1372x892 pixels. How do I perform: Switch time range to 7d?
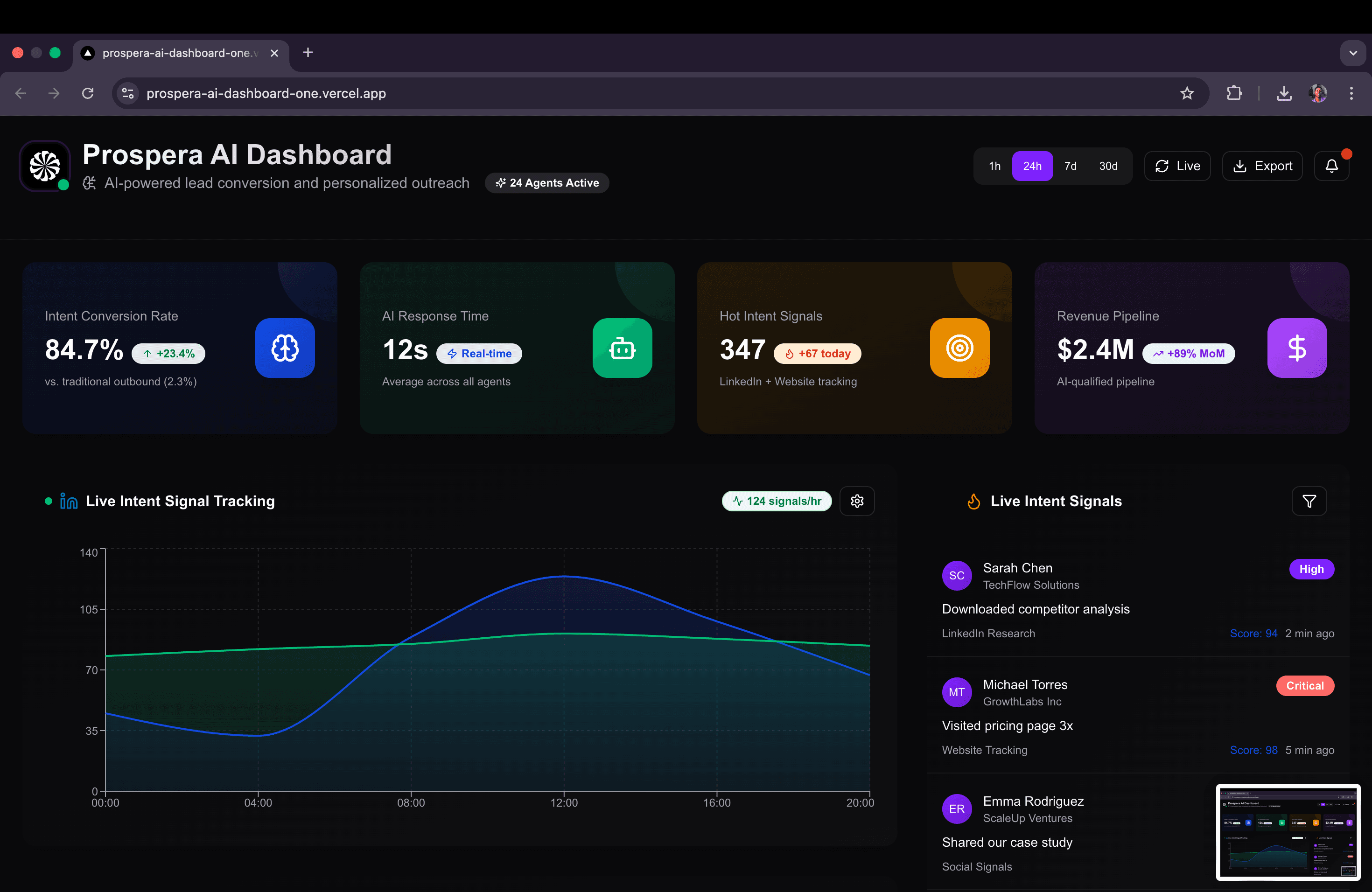1071,166
